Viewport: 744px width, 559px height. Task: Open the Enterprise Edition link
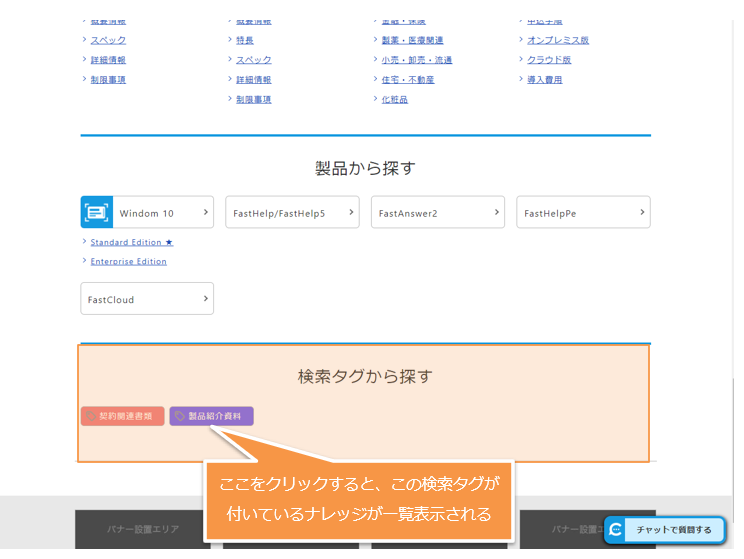[x=128, y=261]
